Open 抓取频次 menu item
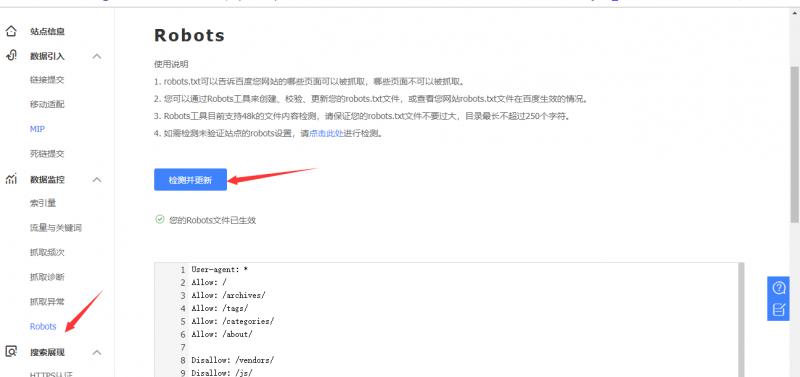The width and height of the screenshot is (800, 377). 47,253
